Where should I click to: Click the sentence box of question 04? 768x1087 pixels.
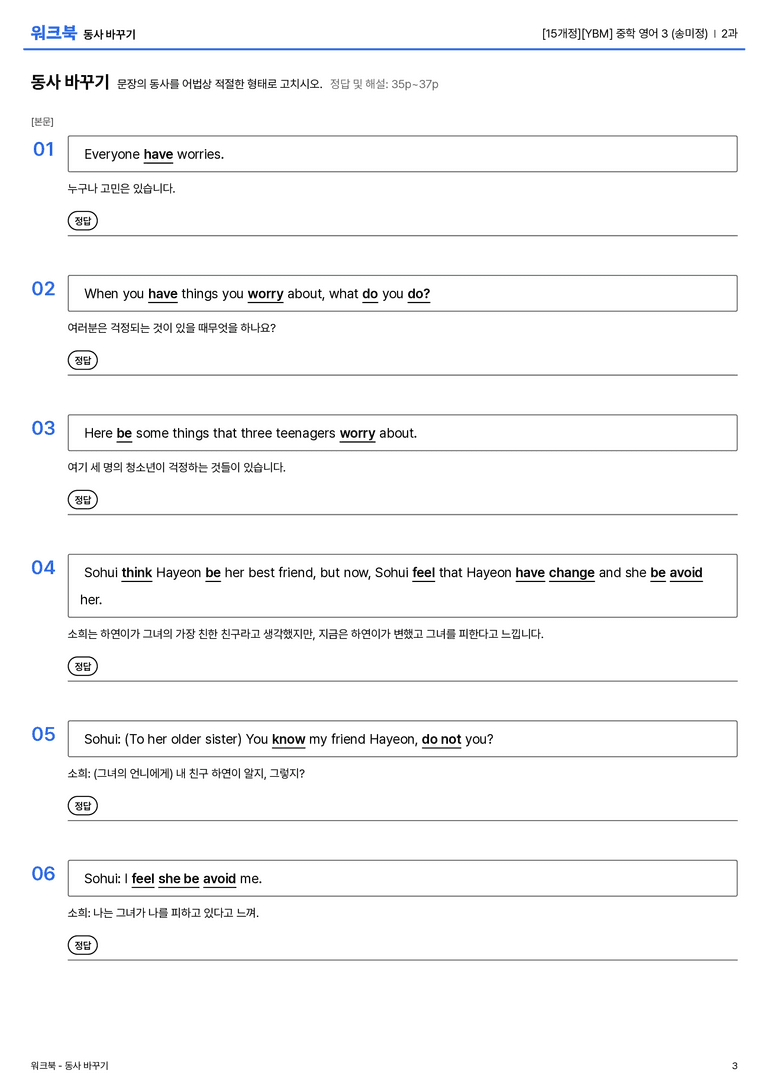403,586
